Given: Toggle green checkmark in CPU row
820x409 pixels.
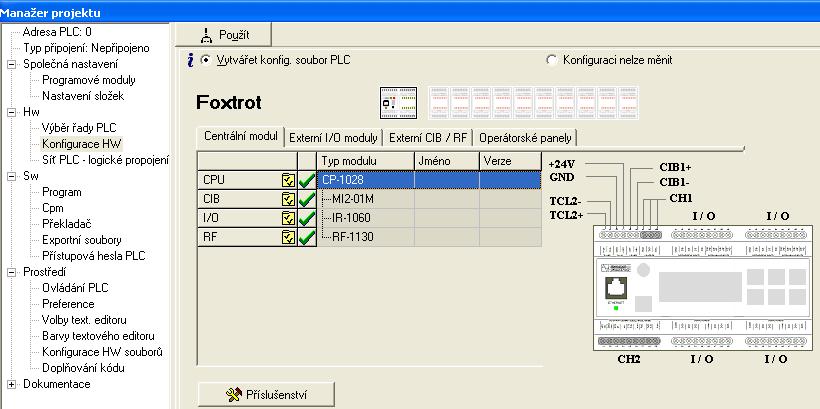Looking at the screenshot, I should point(306,180).
